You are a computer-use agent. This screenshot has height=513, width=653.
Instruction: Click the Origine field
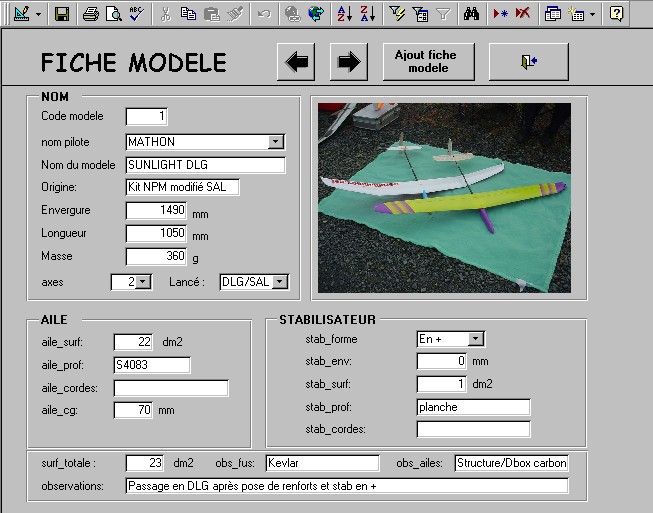[182, 187]
